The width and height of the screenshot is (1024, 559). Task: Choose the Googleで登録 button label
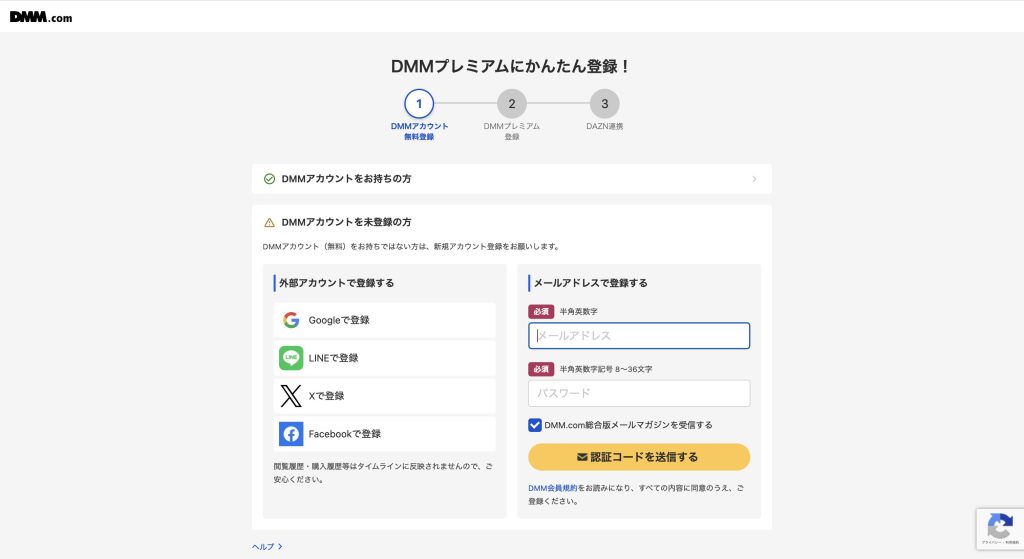coord(339,320)
